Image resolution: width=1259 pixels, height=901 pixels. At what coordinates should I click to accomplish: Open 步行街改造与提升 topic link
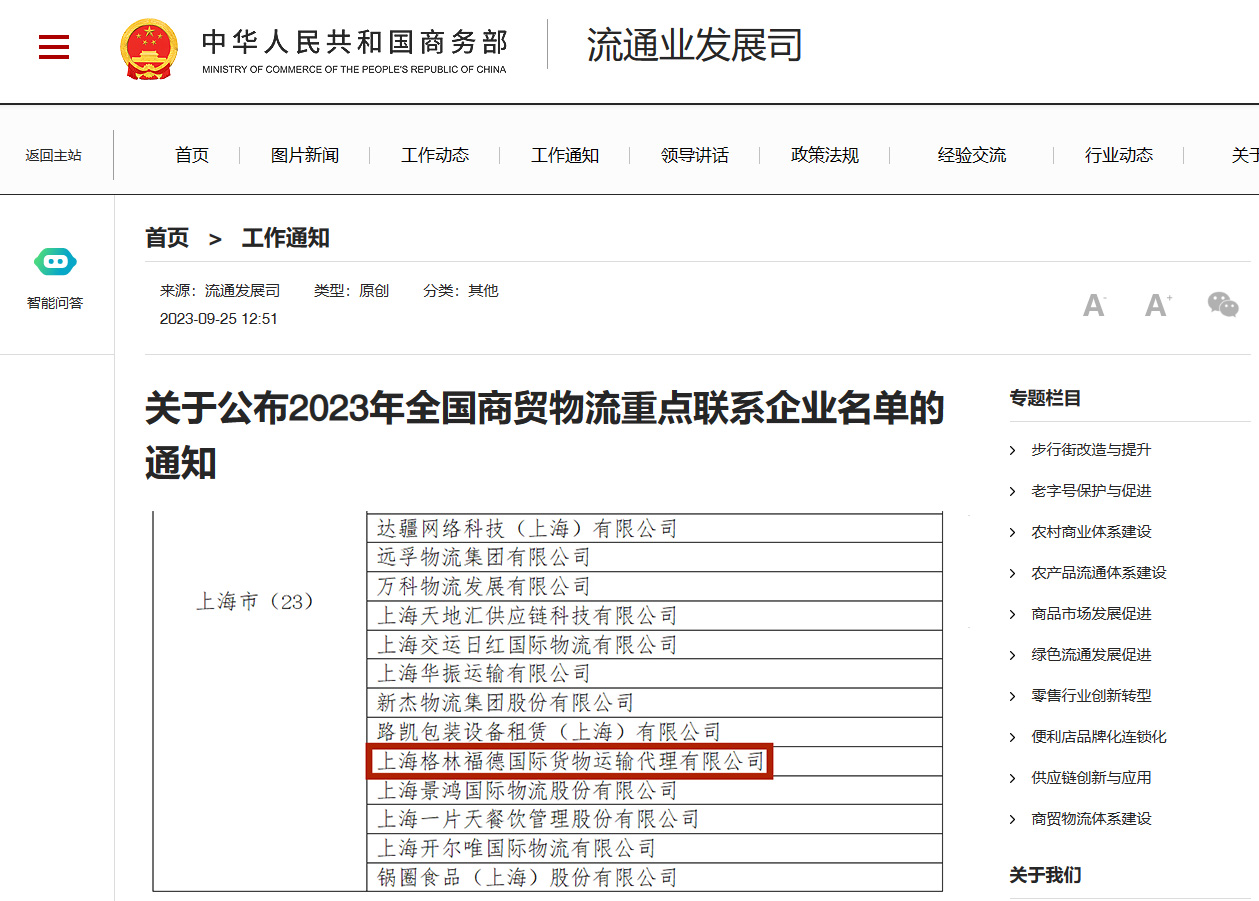click(1091, 450)
